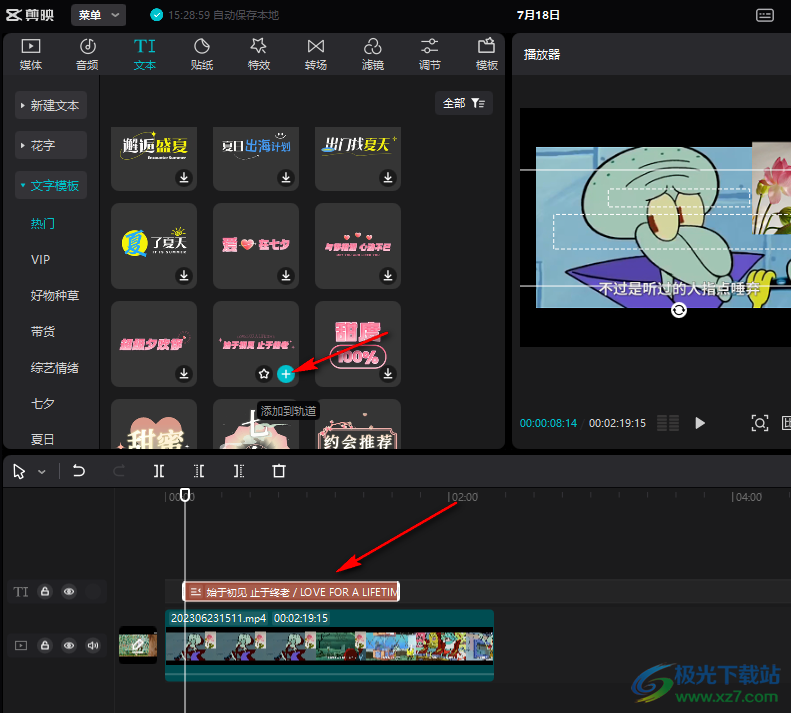
Task: Download the 夏日出海计划 text template
Action: [x=286, y=178]
